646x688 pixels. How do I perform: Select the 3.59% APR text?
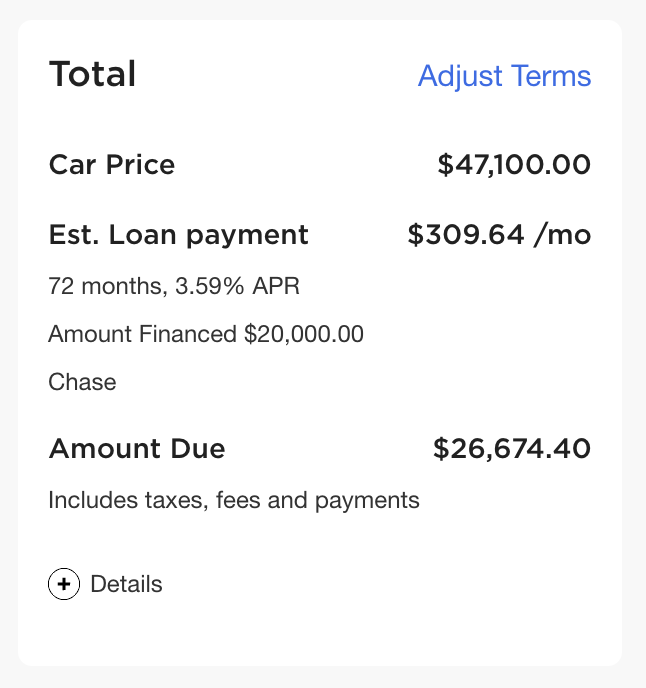click(237, 286)
